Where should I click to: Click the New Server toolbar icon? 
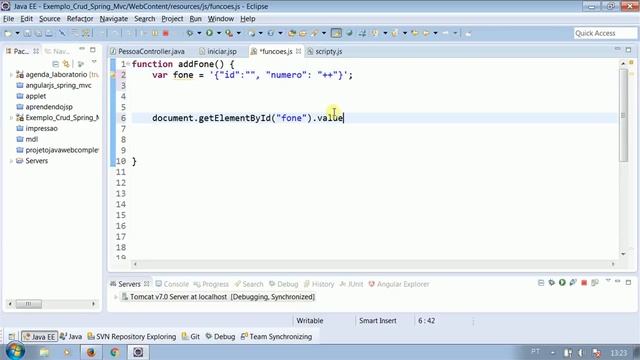pos(252,33)
